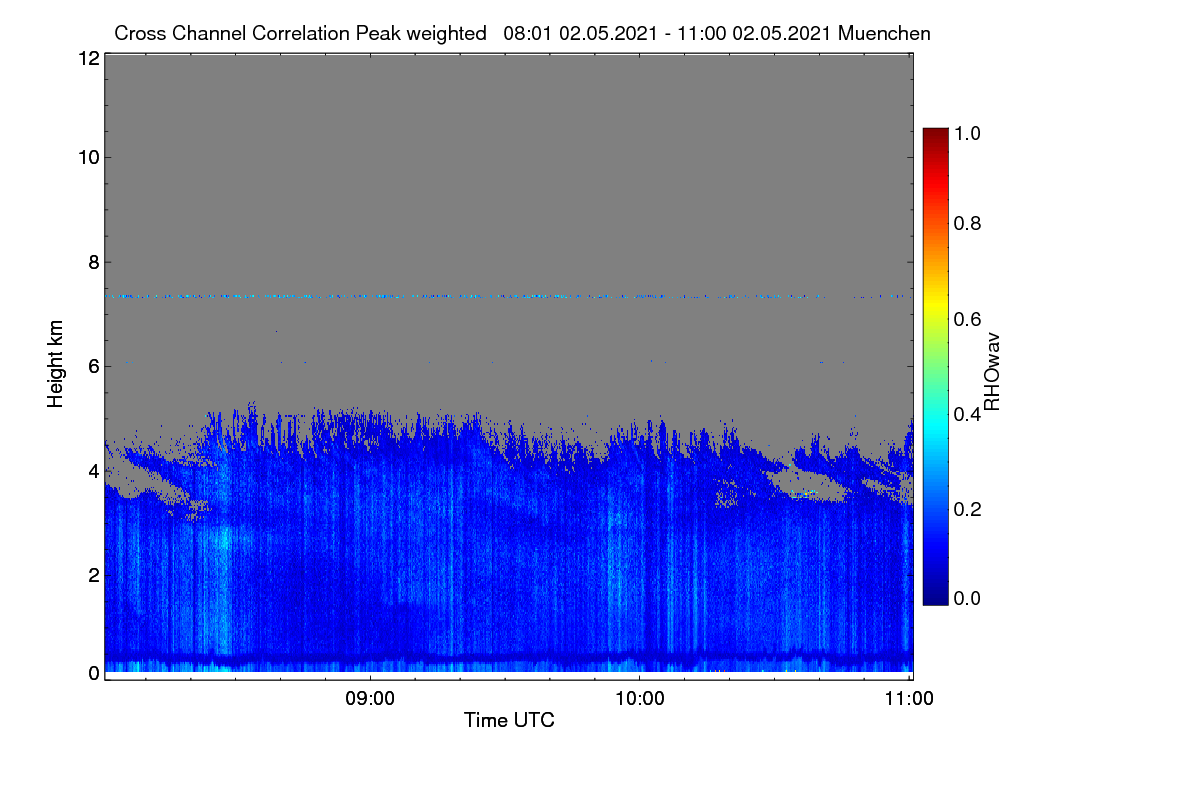
Task: Click the 2 km height tick label
Action: pyautogui.click(x=93, y=575)
